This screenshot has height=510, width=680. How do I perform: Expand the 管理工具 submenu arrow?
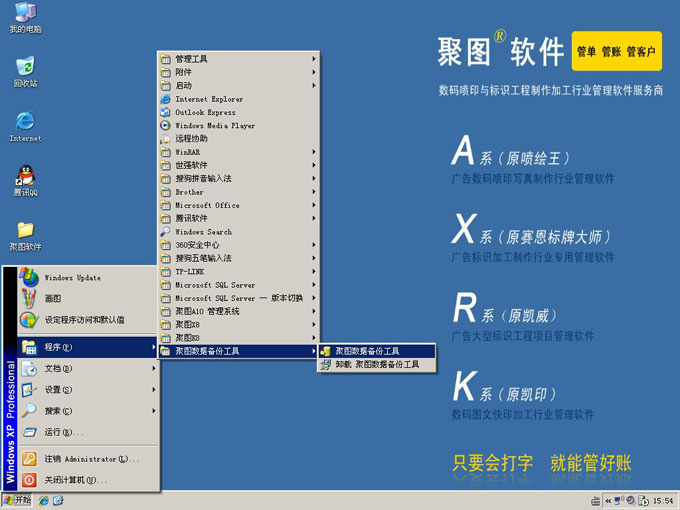coord(314,59)
